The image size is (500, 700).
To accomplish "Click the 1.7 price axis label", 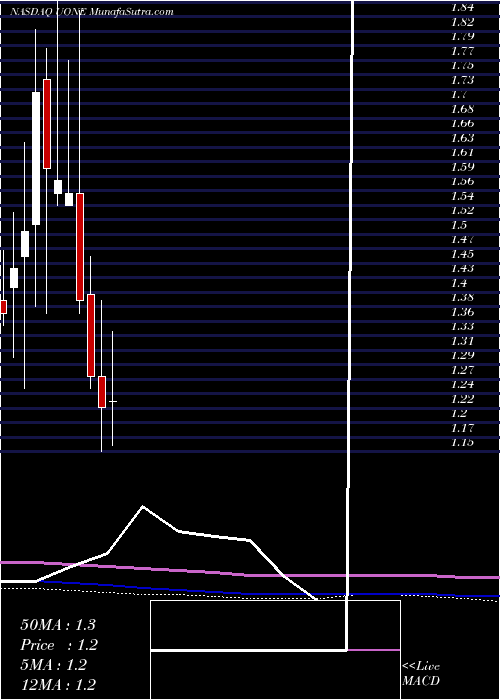I will [458, 94].
